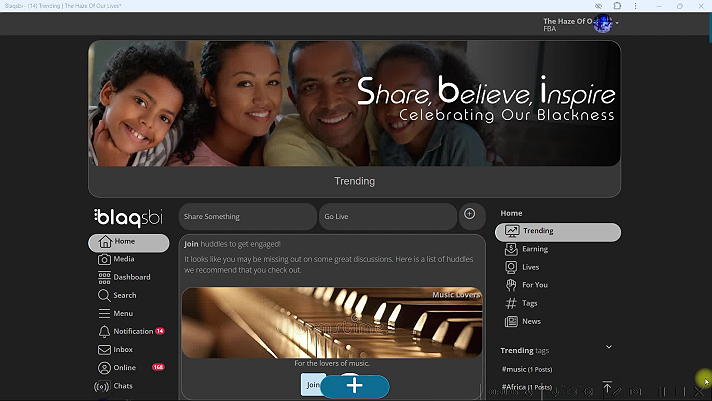Click the Share Something input box

click(x=247, y=216)
